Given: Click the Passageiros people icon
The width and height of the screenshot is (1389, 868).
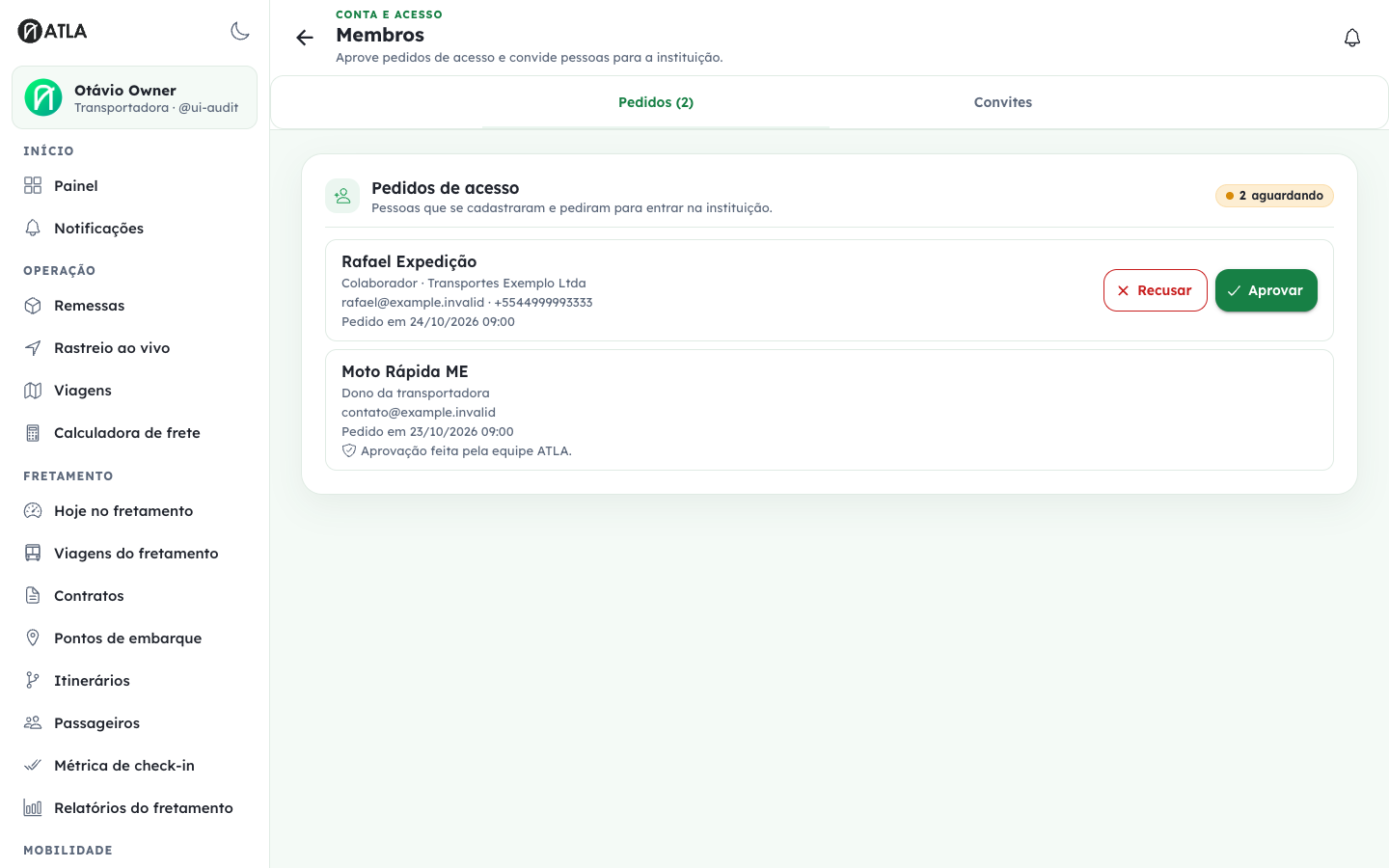Looking at the screenshot, I should 33,722.
